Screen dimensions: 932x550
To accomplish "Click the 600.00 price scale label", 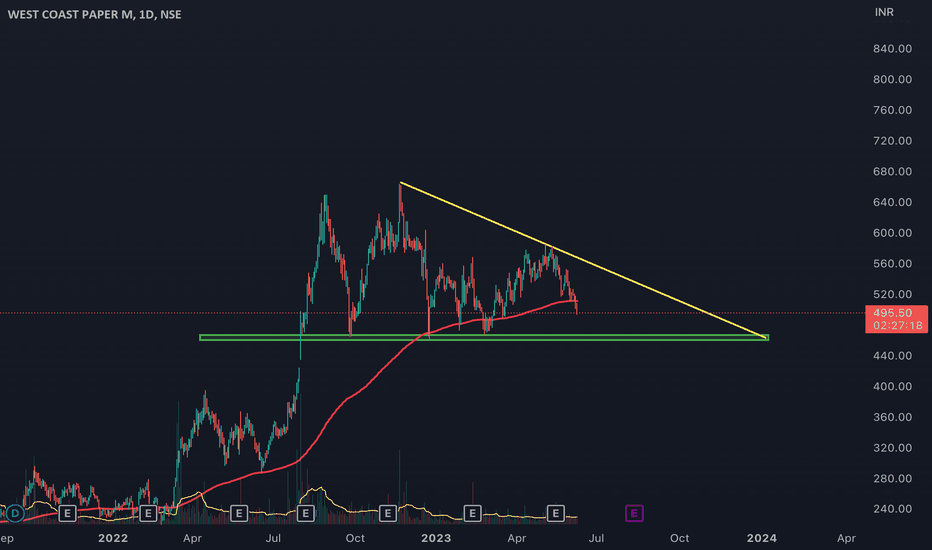I will [892, 233].
